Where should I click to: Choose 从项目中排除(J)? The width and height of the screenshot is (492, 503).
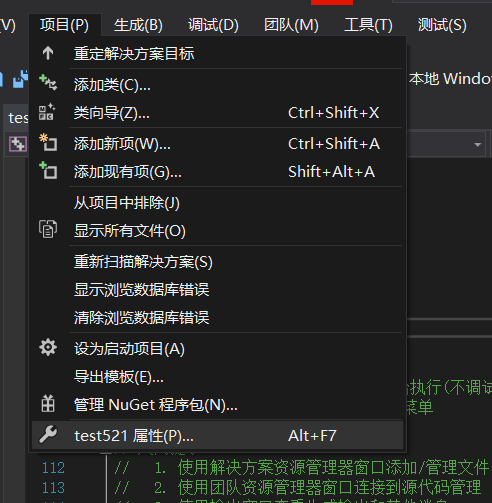(217, 203)
